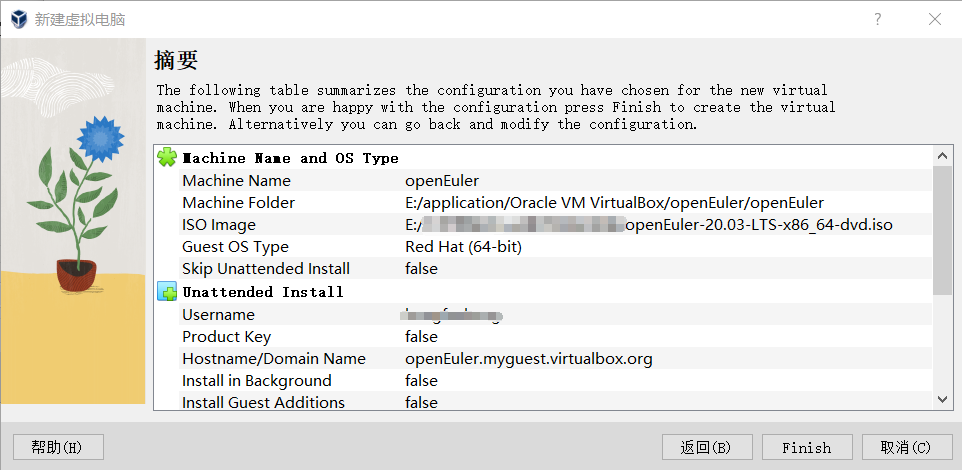Click the false value of Product Key
The image size is (962, 470).
click(x=421, y=337)
